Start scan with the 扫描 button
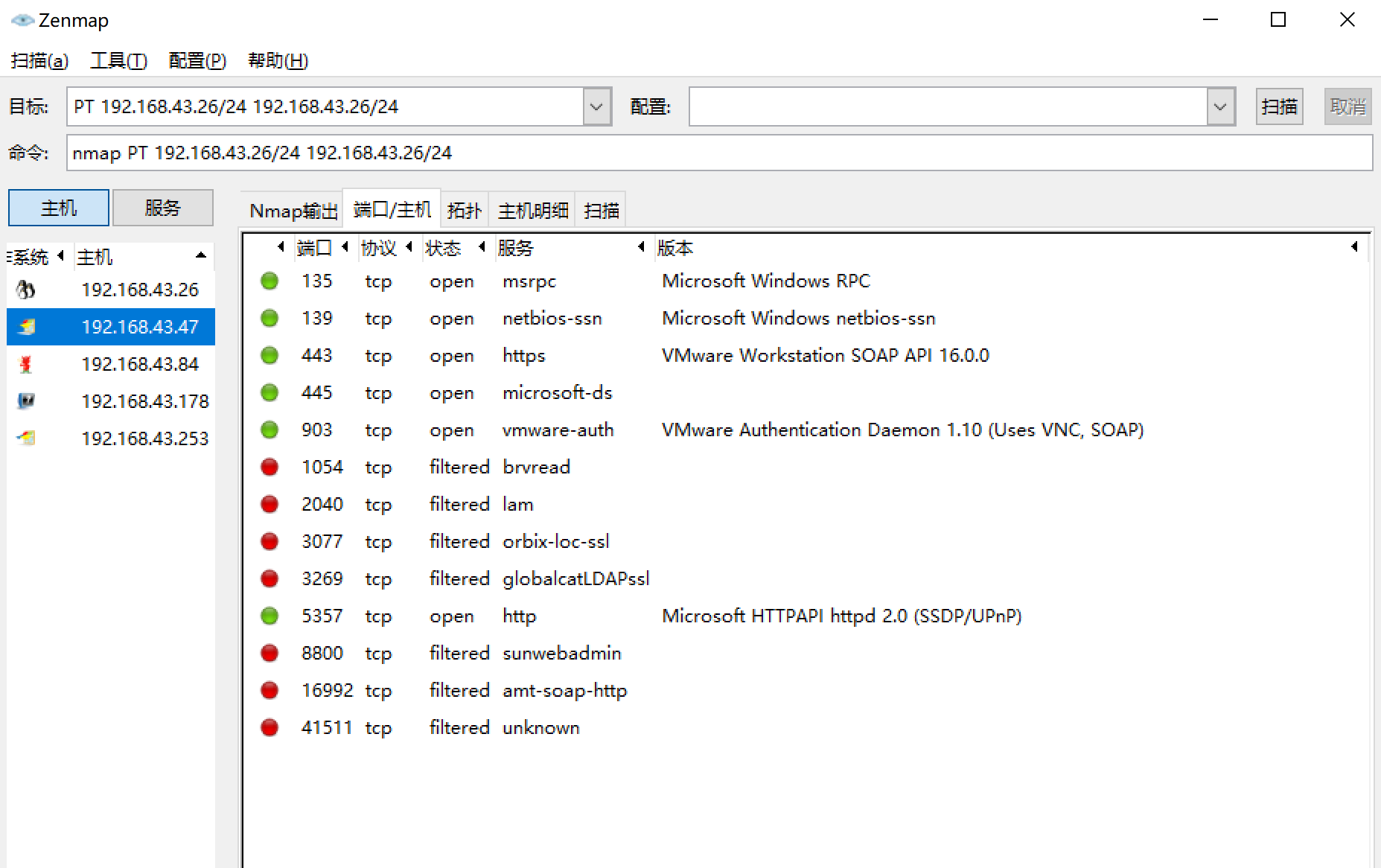Viewport: 1381px width, 868px height. (x=1279, y=106)
